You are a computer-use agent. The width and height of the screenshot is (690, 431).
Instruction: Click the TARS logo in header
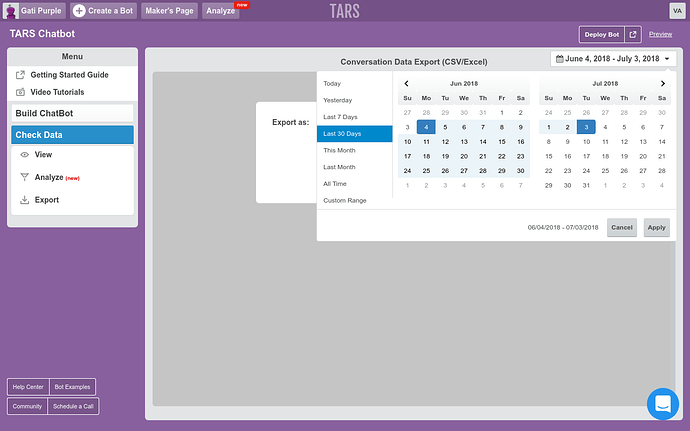(345, 11)
